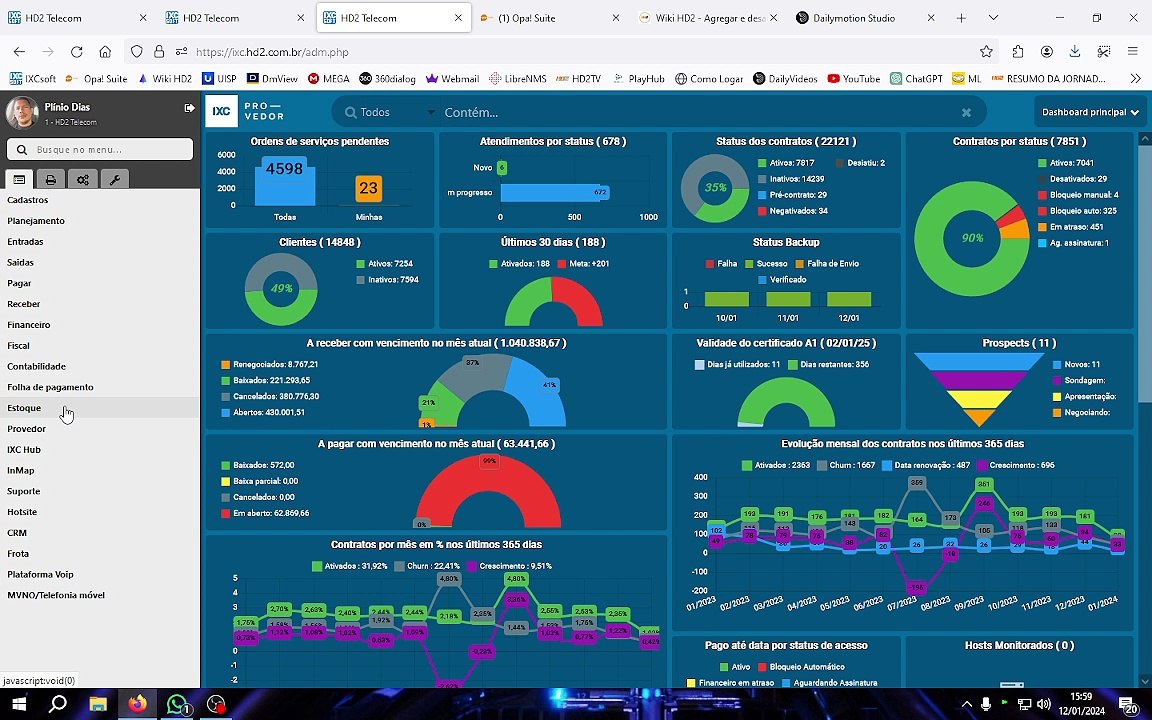Screen dimensions: 1152x720
Task: Open the printer tab icon in sidebar
Action: (x=51, y=179)
